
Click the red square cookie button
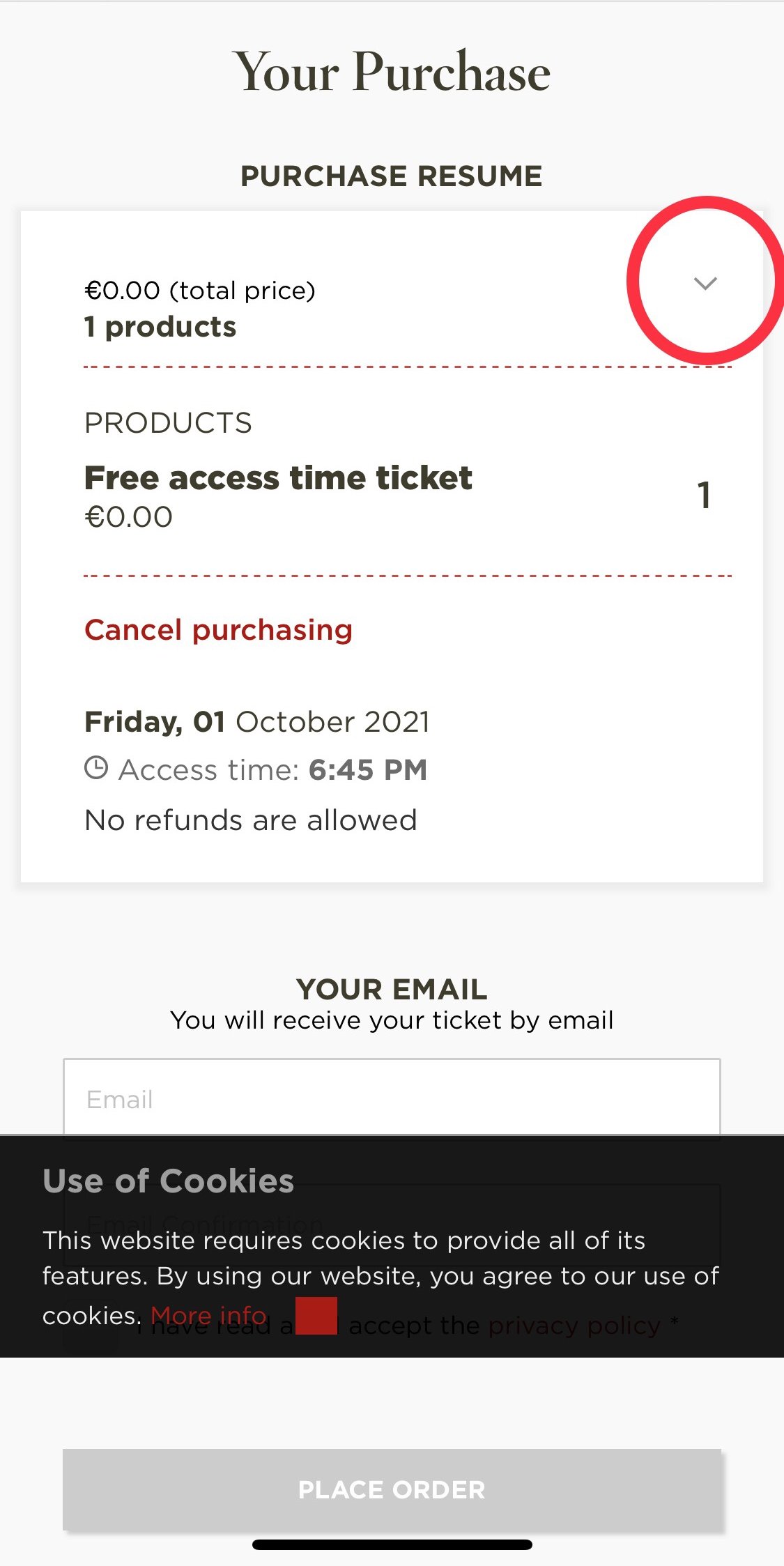(x=316, y=1316)
